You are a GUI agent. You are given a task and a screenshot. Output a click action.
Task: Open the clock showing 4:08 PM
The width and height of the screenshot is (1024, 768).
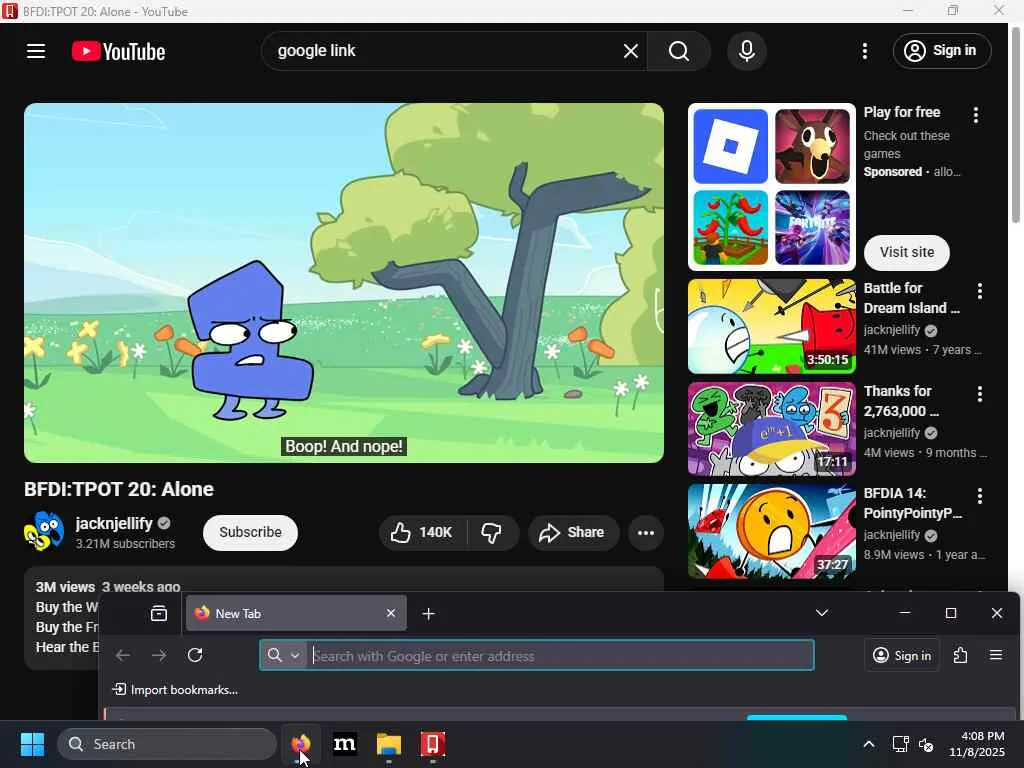pos(977,744)
